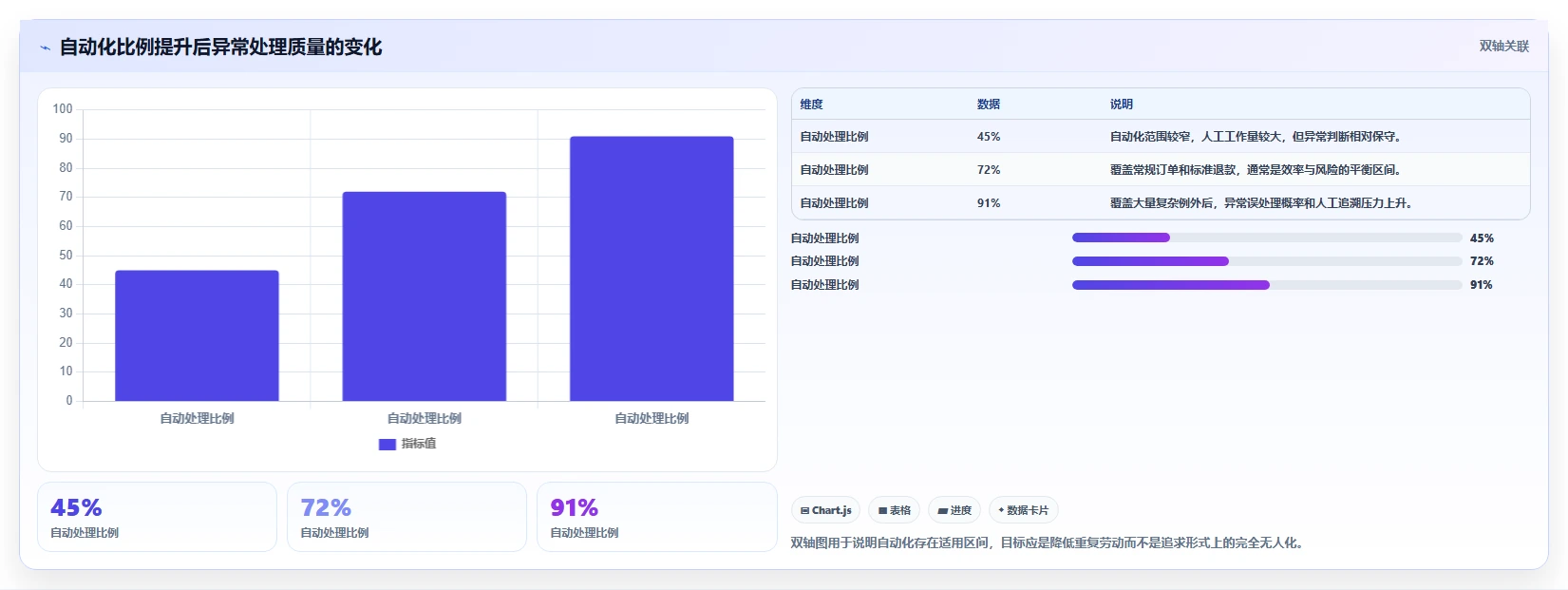Select the 进度 tag chip

tap(954, 510)
